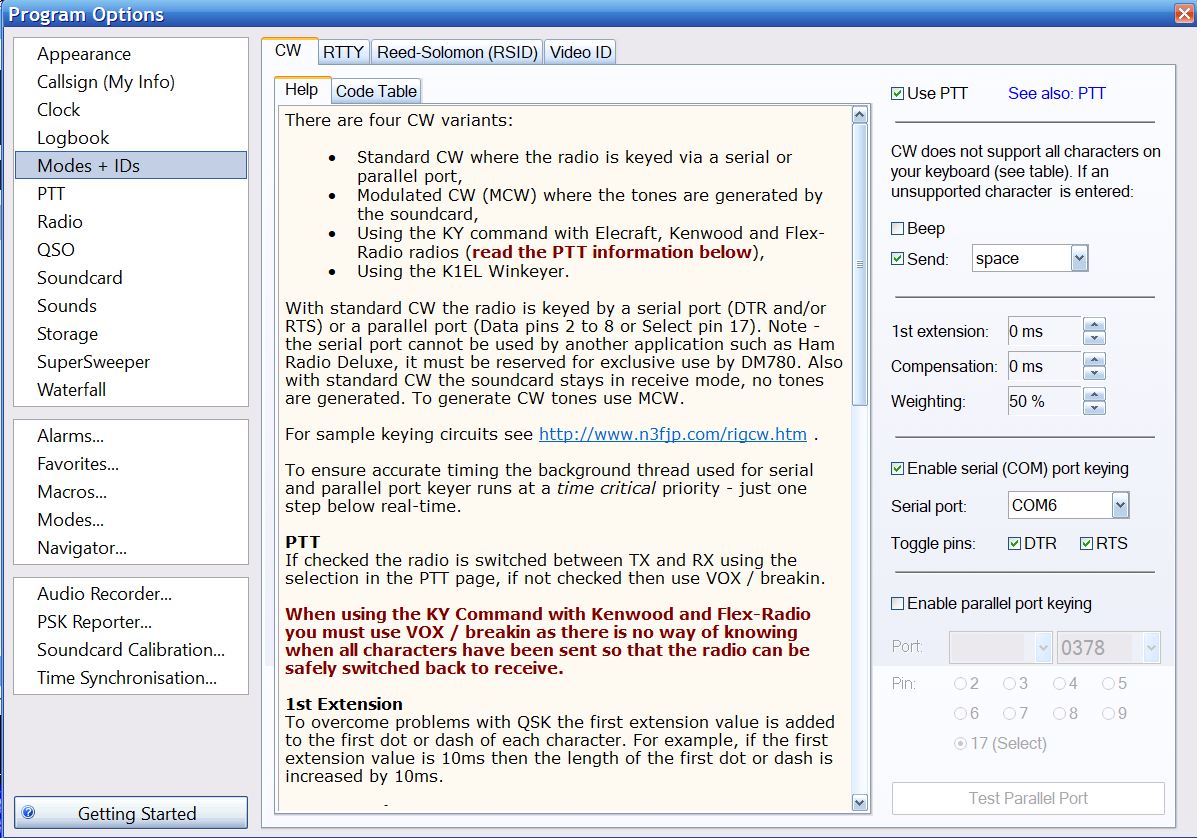This screenshot has height=838, width=1197.
Task: Click the Weighting value field
Action: [1044, 401]
